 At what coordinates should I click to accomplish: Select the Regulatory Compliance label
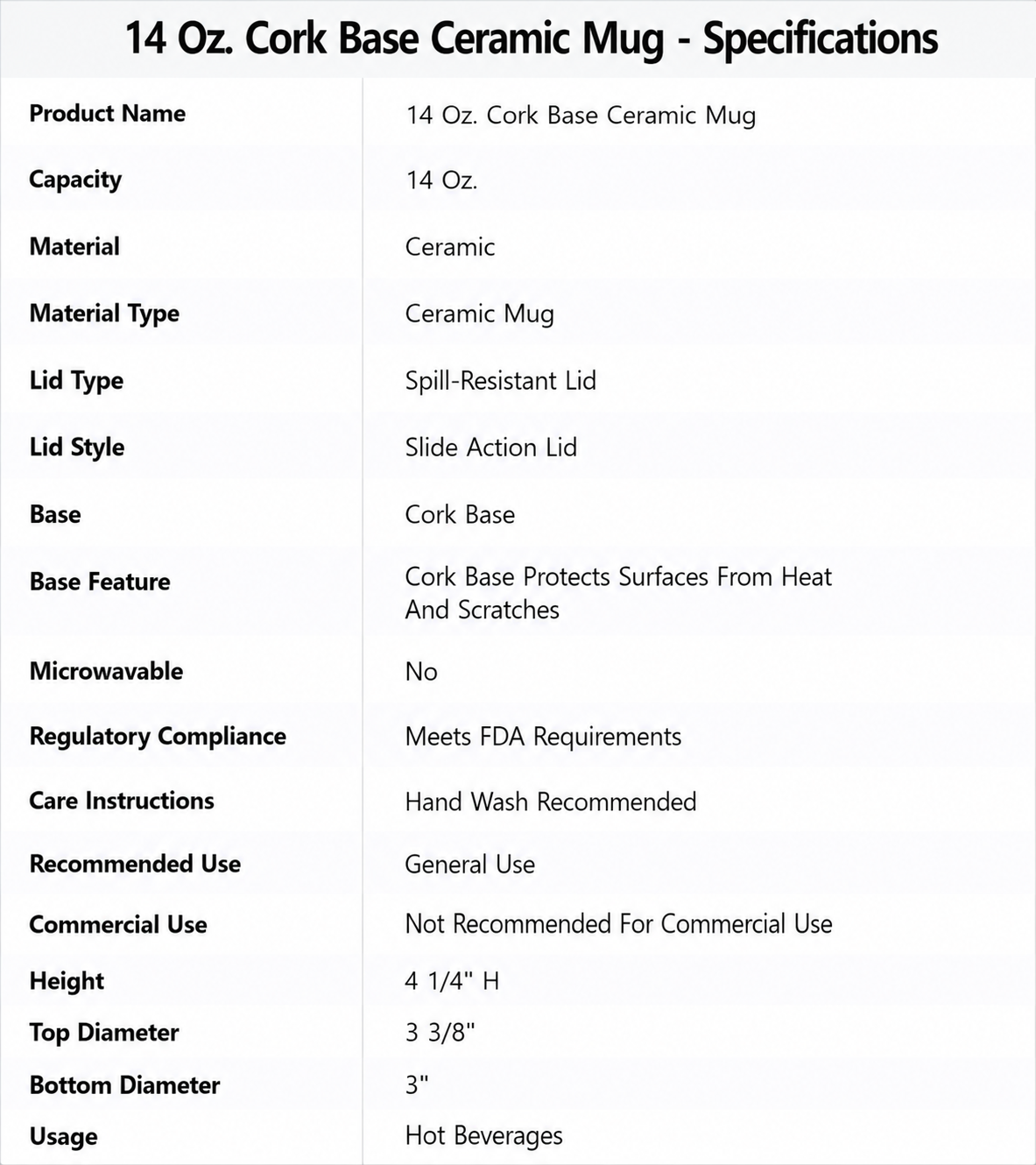[158, 737]
